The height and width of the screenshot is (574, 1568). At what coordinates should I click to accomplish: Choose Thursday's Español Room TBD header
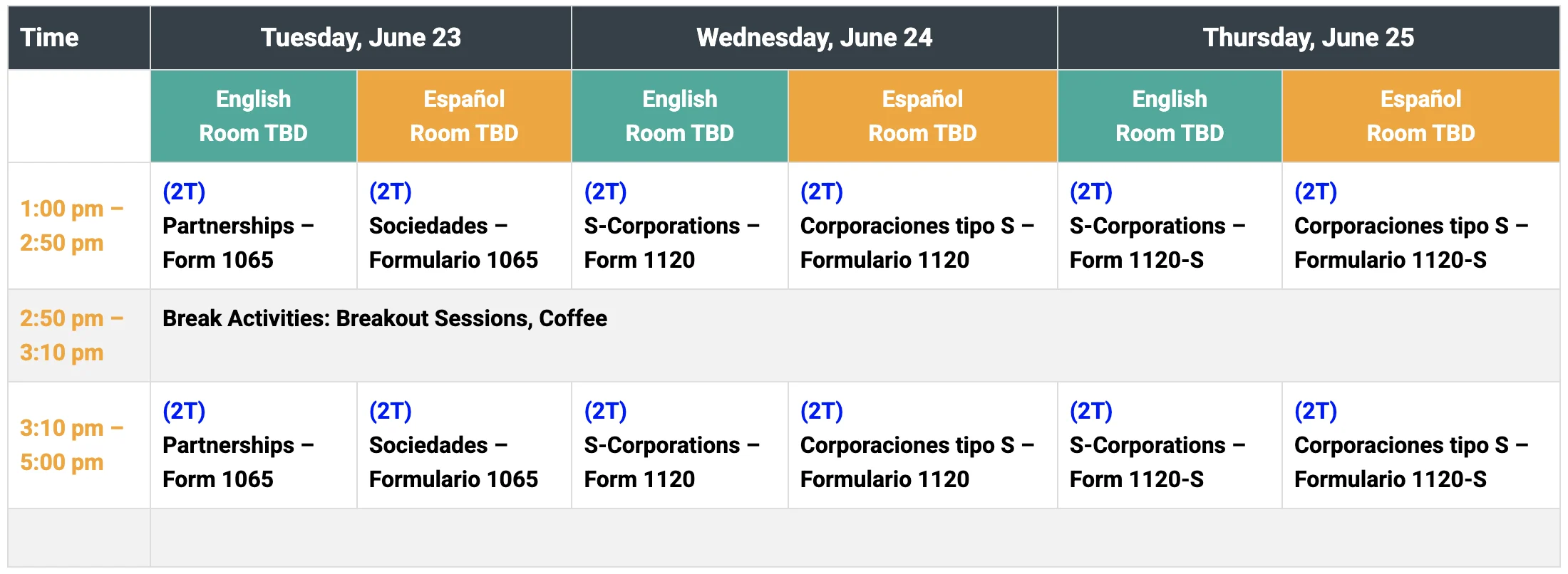1420,116
